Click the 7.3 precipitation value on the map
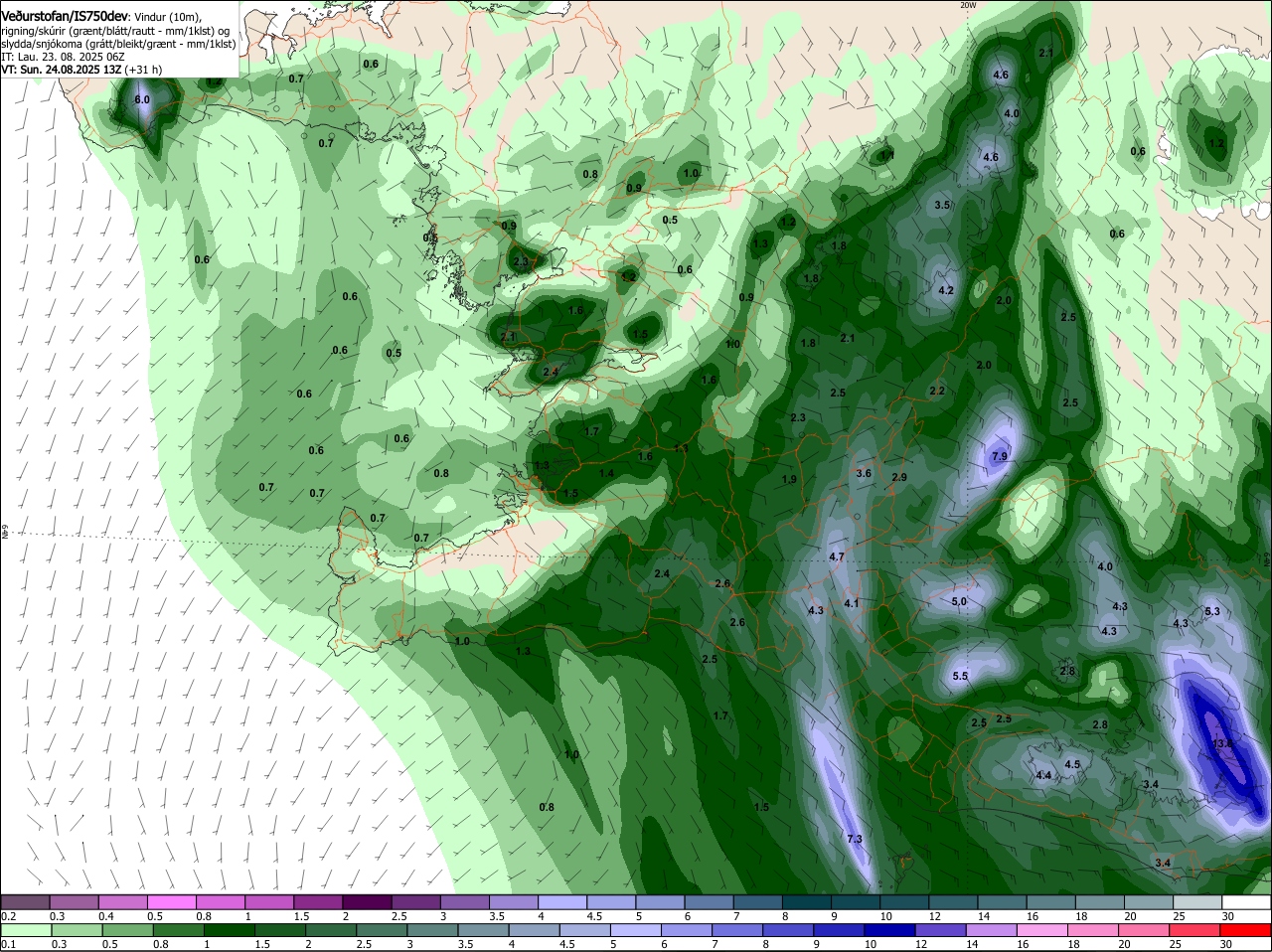Screen dimensions: 1272x952 (854, 840)
